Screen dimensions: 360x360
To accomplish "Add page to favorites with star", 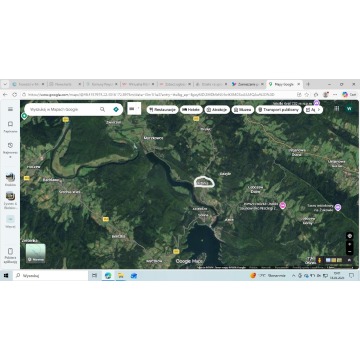I will coord(307,95).
